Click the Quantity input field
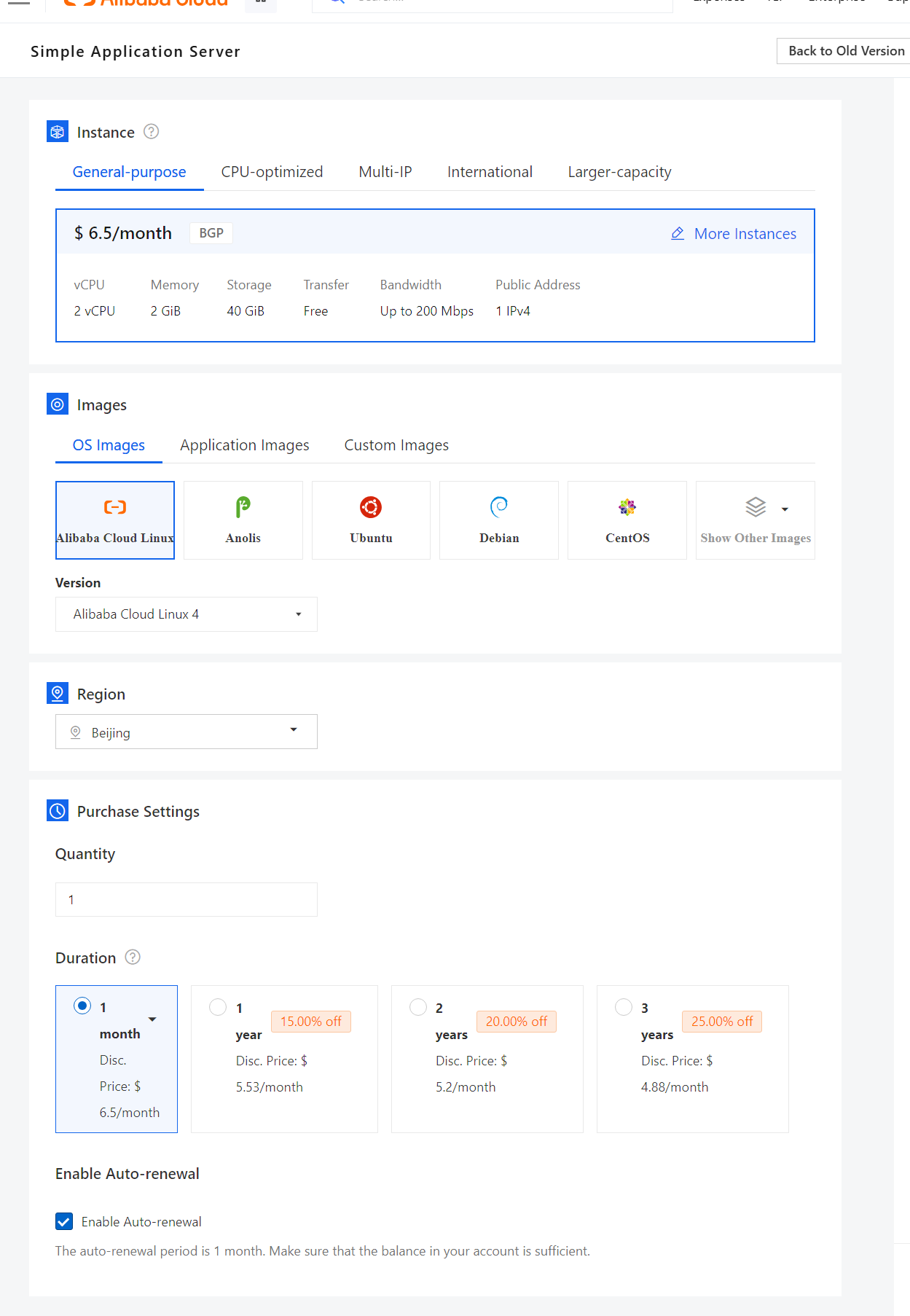 (187, 900)
